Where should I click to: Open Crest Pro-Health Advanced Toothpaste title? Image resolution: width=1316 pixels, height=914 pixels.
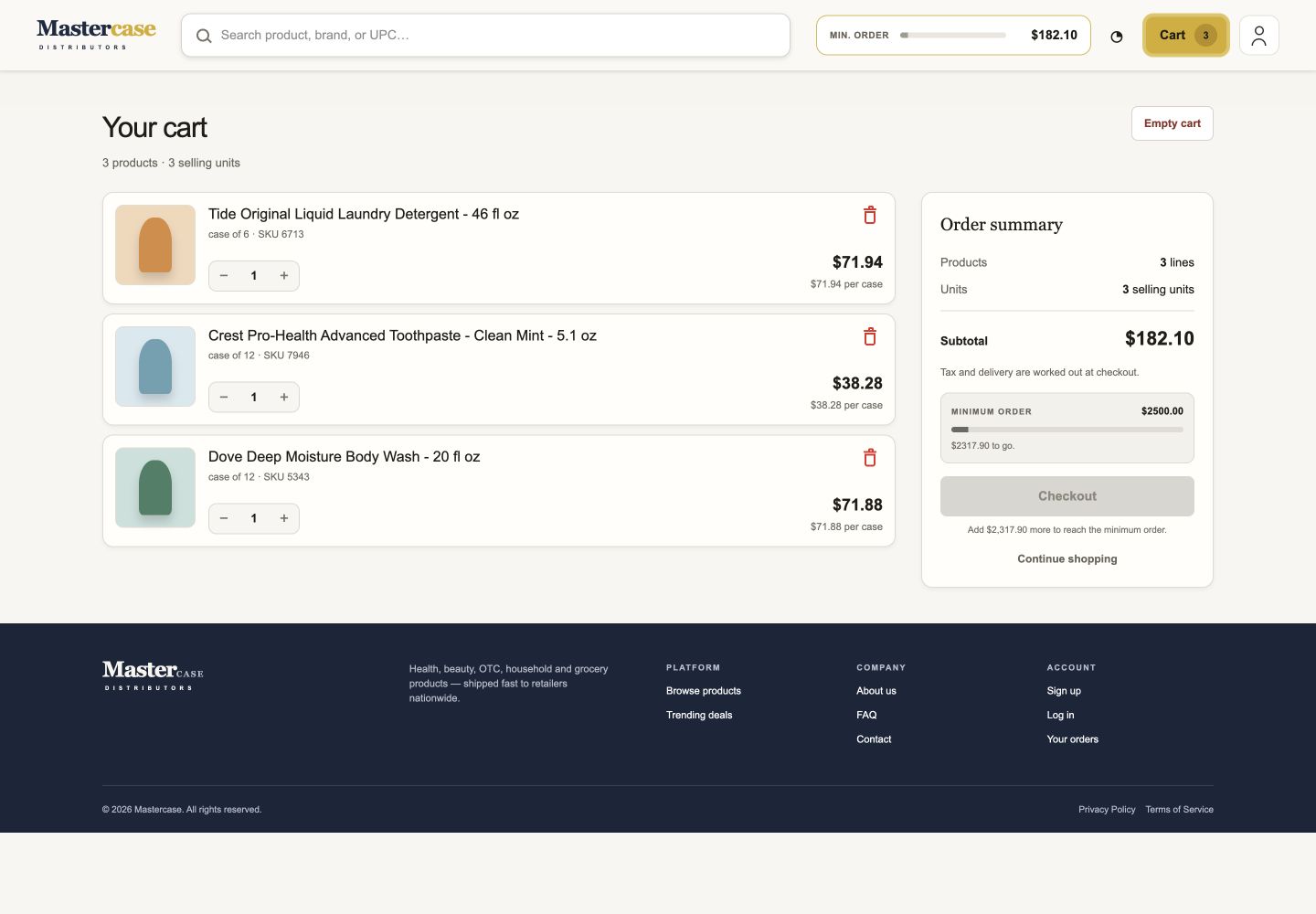coord(402,335)
